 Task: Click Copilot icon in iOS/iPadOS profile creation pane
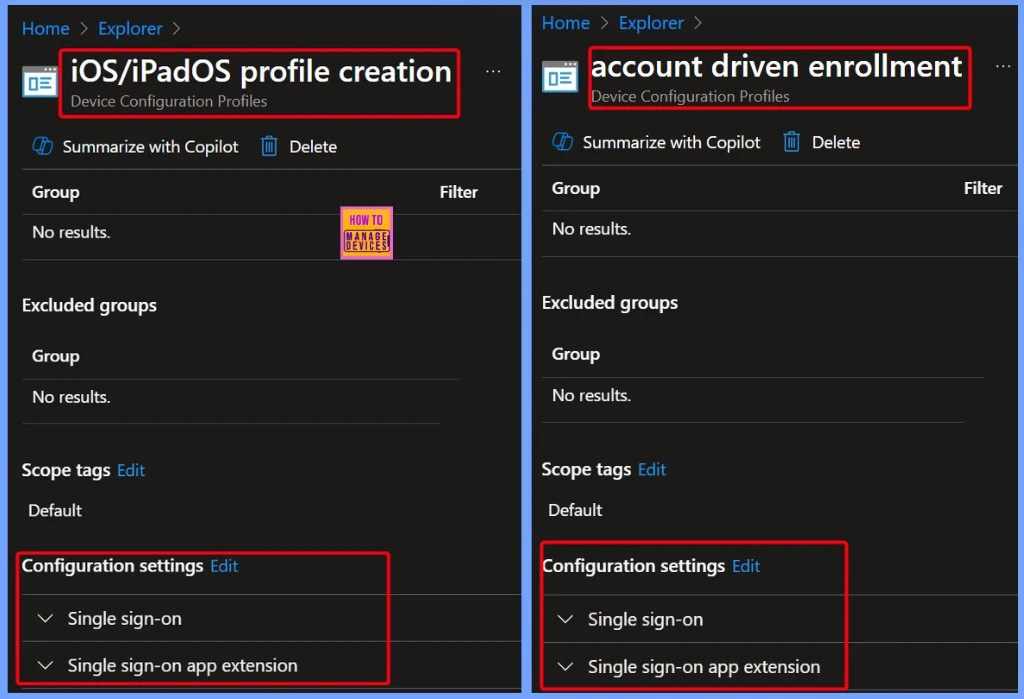[43, 146]
